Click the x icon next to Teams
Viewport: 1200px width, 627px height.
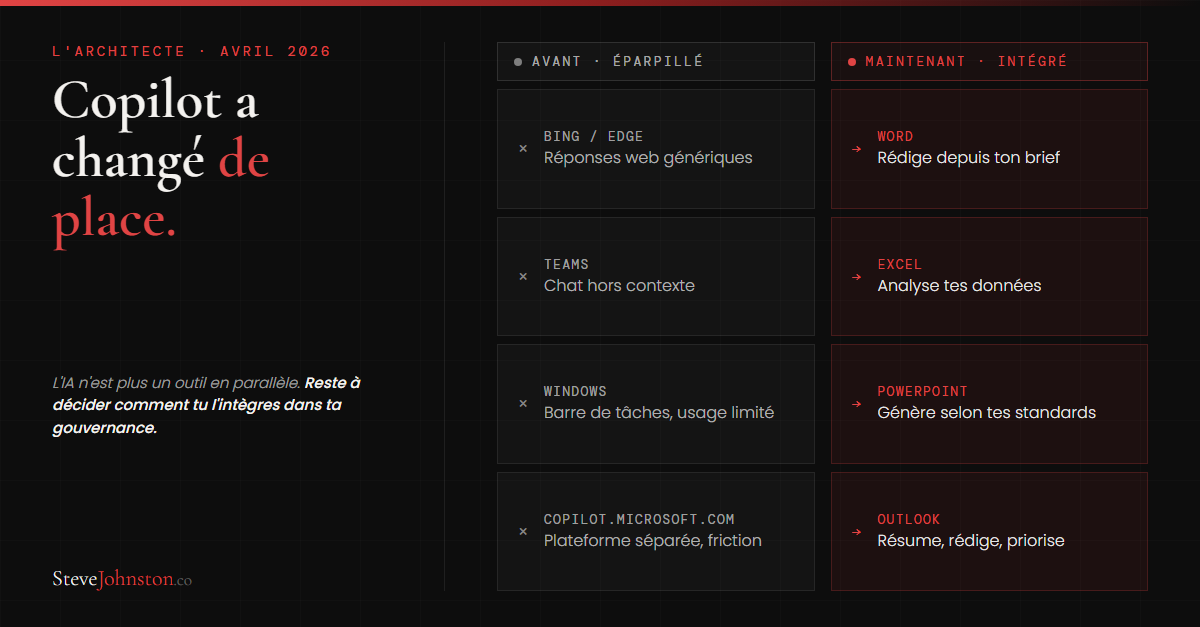pyautogui.click(x=523, y=276)
